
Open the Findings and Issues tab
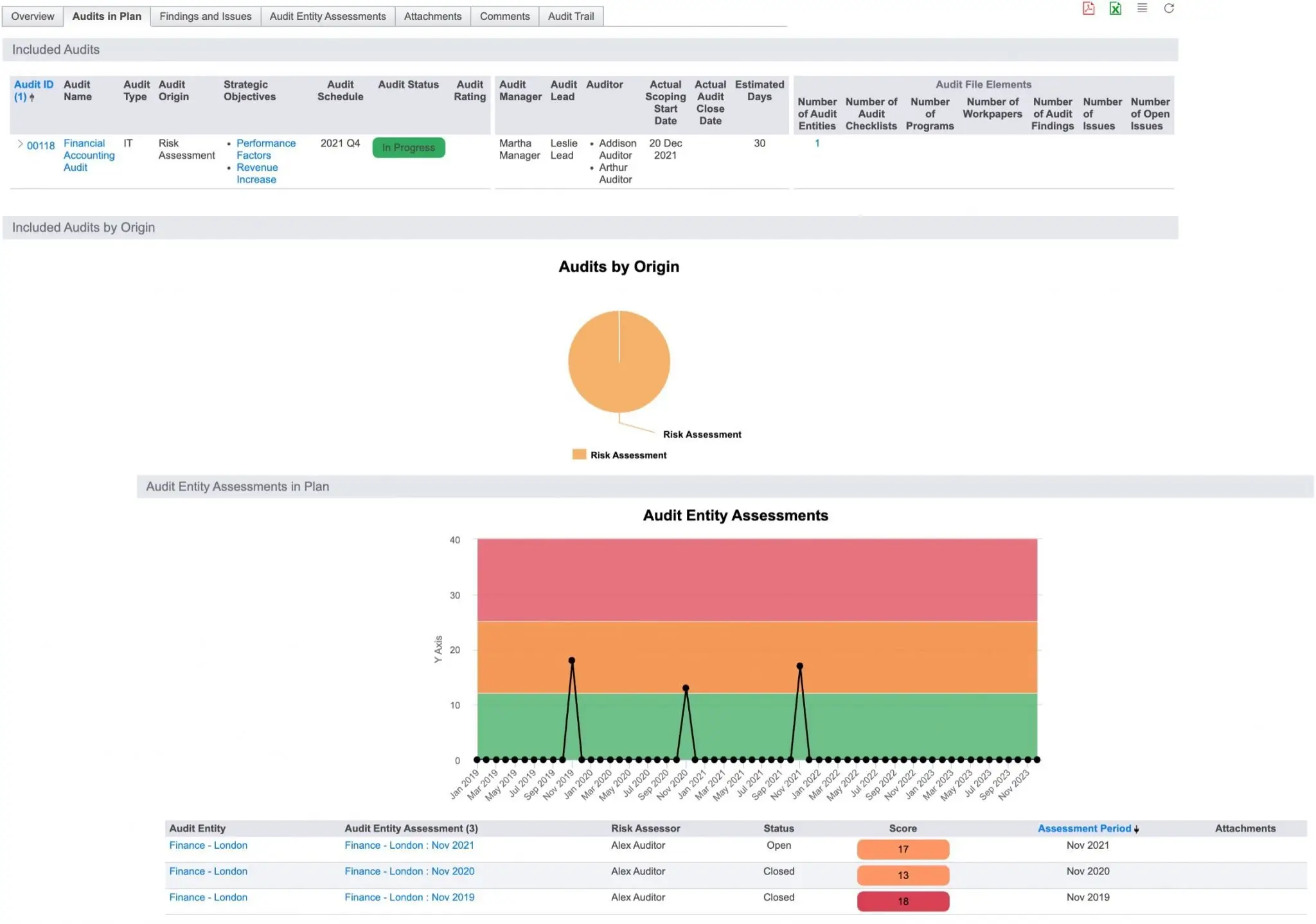pos(206,17)
